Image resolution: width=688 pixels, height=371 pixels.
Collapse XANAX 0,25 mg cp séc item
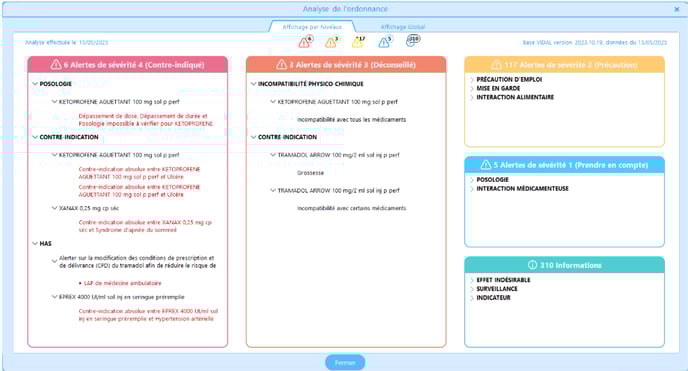54,208
